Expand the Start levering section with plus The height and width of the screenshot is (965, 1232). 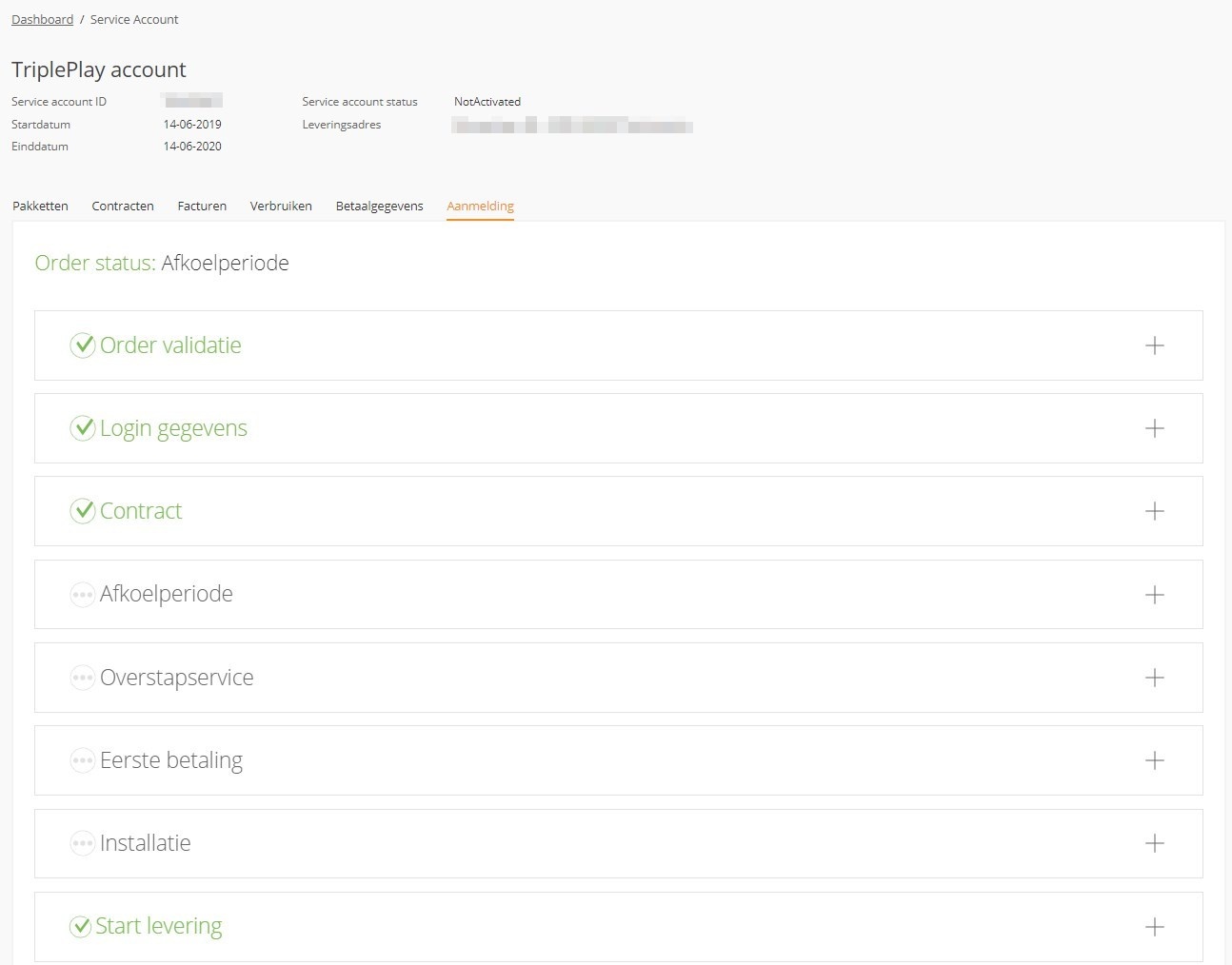pos(1154,927)
